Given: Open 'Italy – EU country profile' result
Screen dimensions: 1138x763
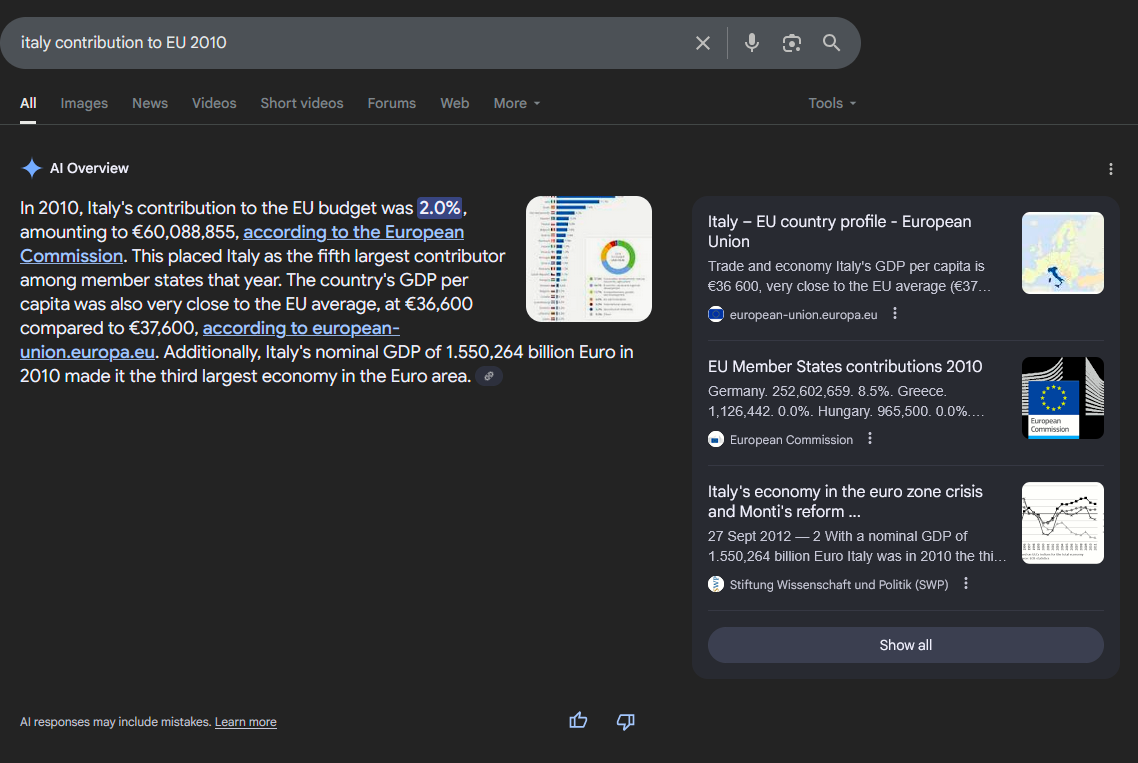Looking at the screenshot, I should coord(839,232).
